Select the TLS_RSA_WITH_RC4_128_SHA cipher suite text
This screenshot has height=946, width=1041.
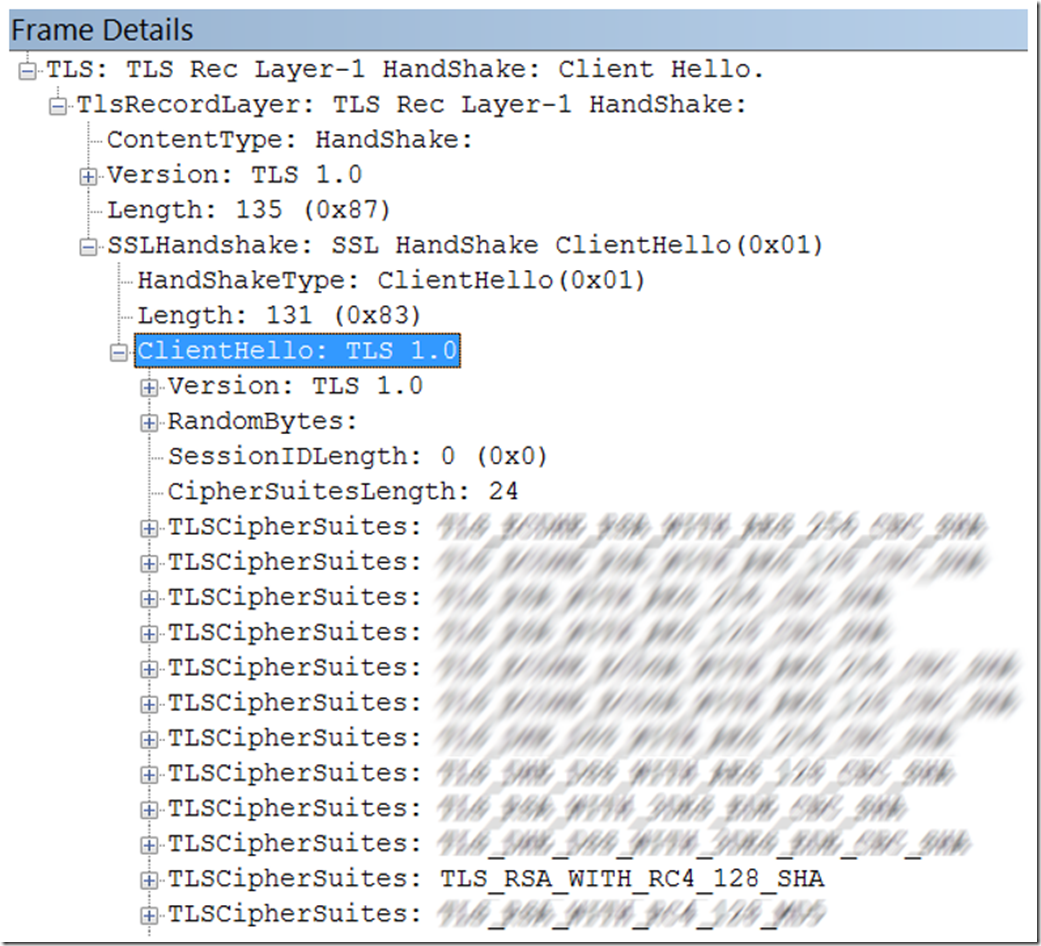[x=631, y=878]
